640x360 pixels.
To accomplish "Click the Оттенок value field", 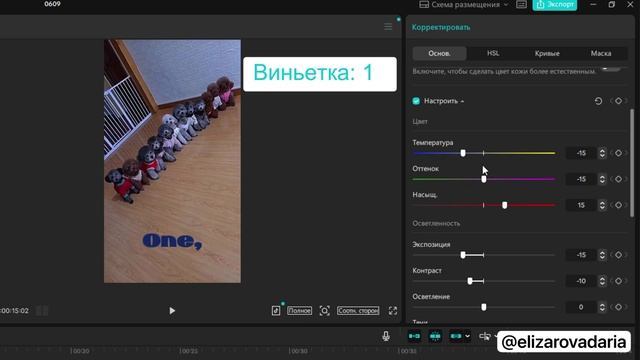I will pyautogui.click(x=581, y=179).
